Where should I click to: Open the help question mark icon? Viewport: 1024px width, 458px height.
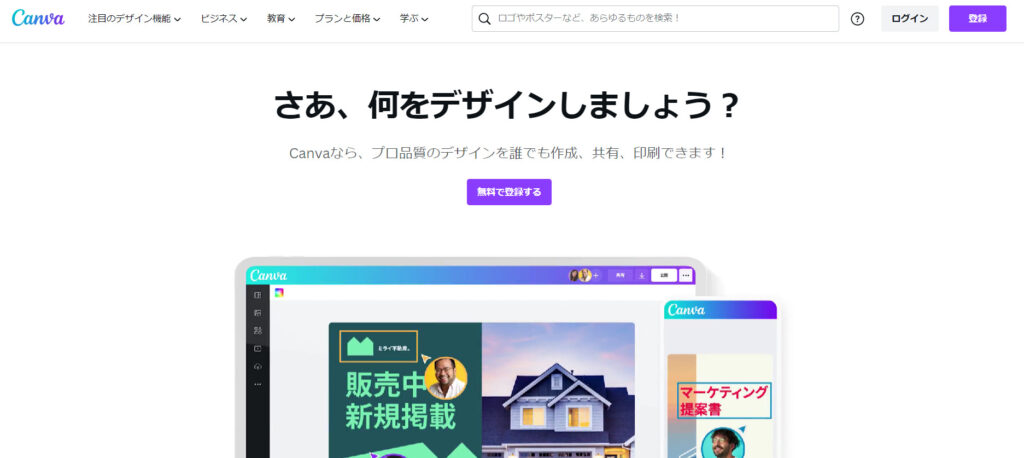(x=857, y=19)
